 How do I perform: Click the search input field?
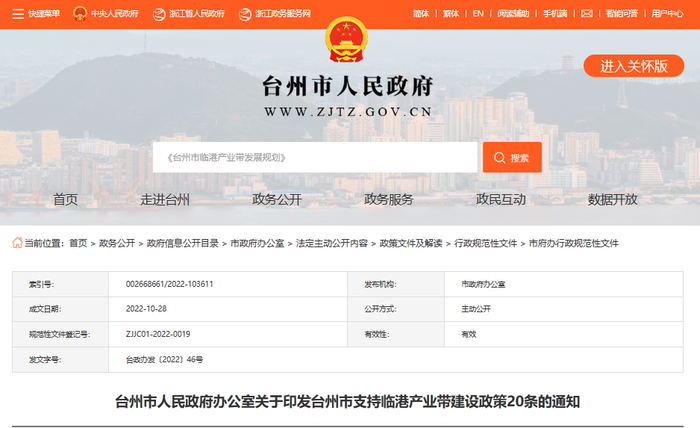click(x=315, y=157)
